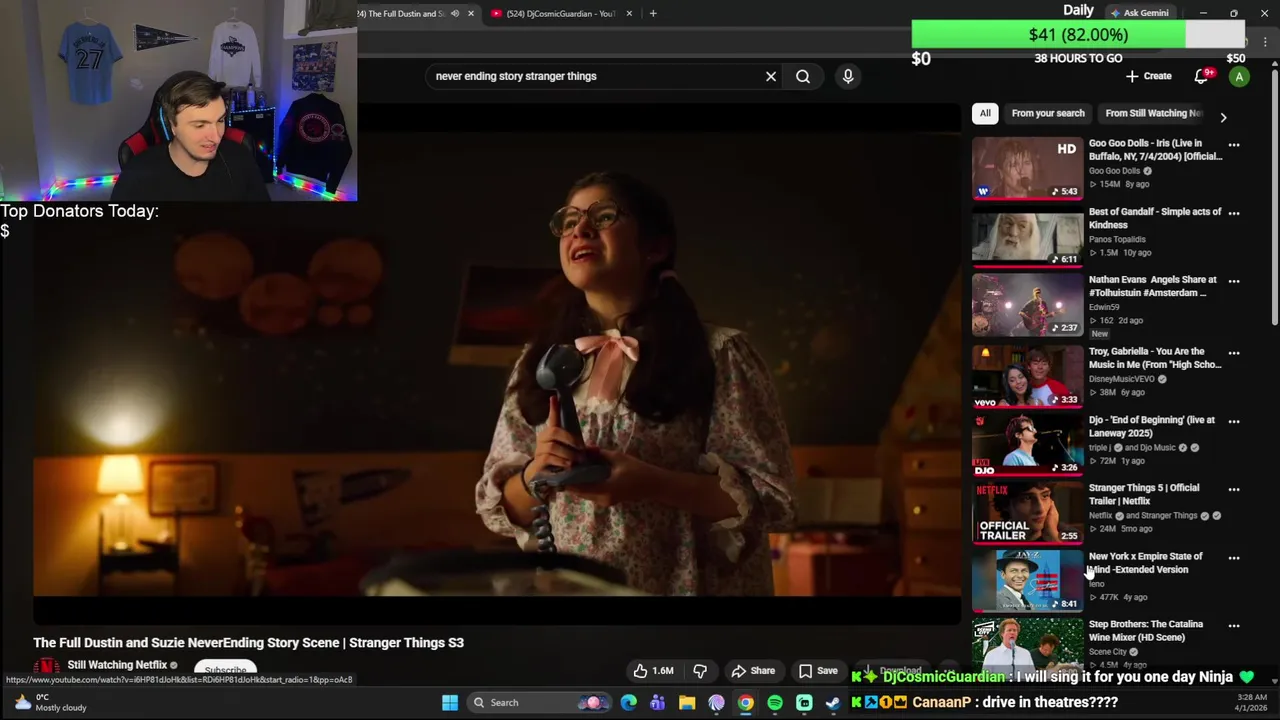This screenshot has height=720, width=1280.
Task: Start voice search with the microphone icon
Action: pos(848,76)
